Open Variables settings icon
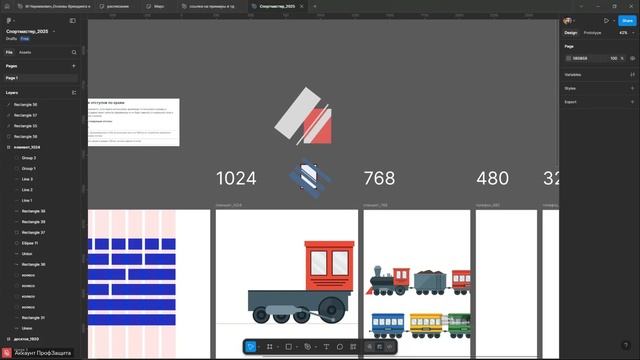The width and height of the screenshot is (640, 360). (632, 75)
